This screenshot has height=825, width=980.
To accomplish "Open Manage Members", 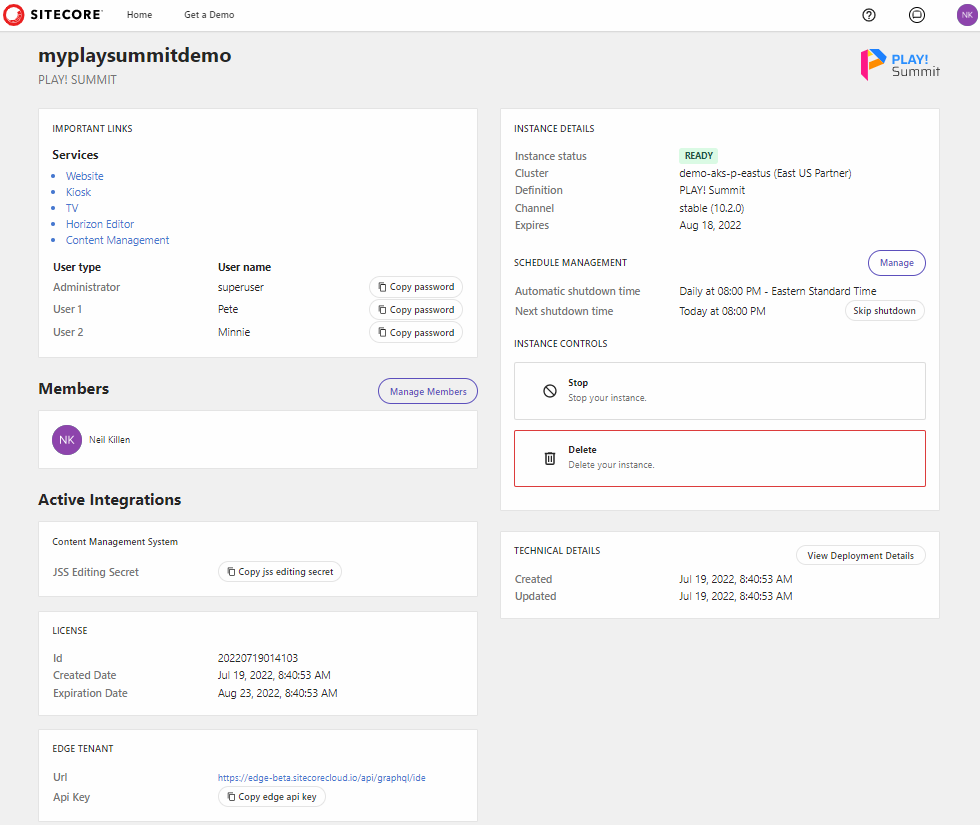I will tap(427, 390).
